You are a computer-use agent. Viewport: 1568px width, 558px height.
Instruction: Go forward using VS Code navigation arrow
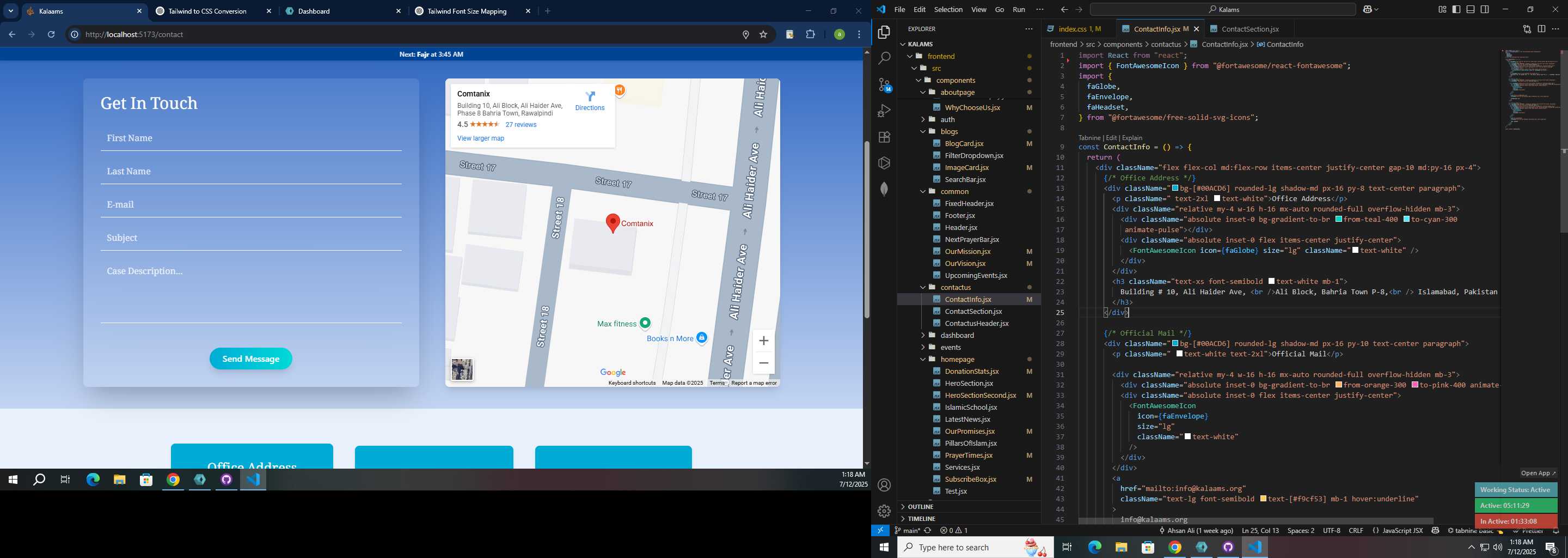1079,10
